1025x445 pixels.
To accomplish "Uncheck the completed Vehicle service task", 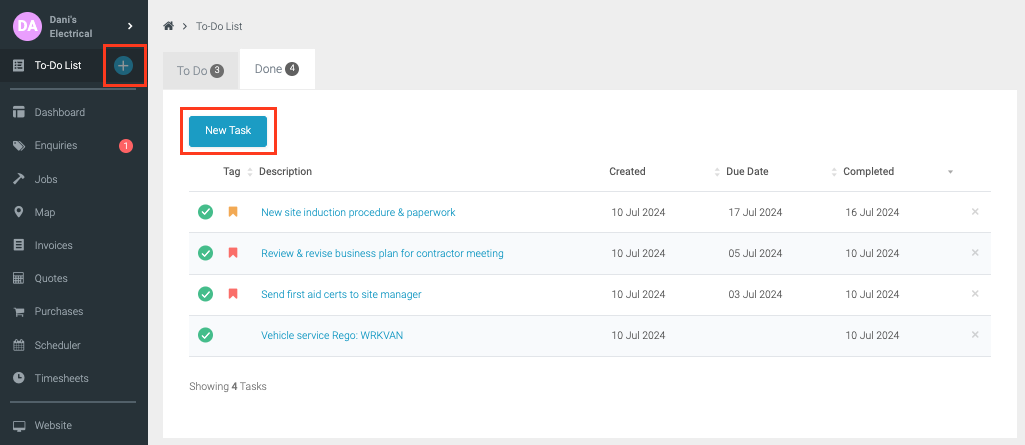I will 205,335.
